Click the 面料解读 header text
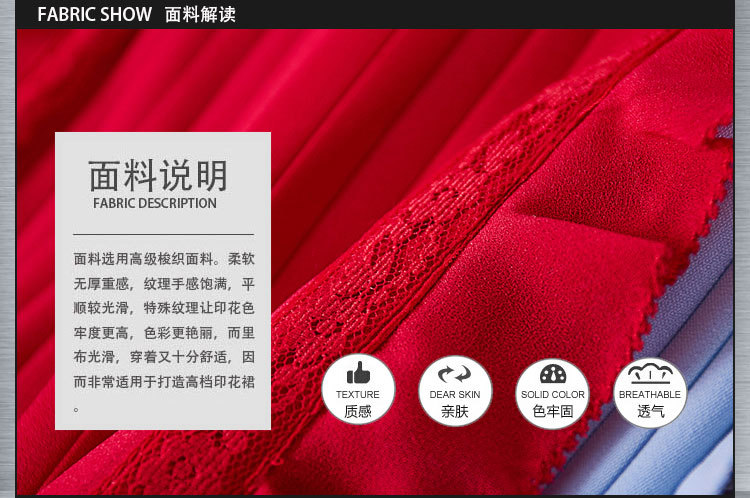This screenshot has width=750, height=498. tap(200, 14)
